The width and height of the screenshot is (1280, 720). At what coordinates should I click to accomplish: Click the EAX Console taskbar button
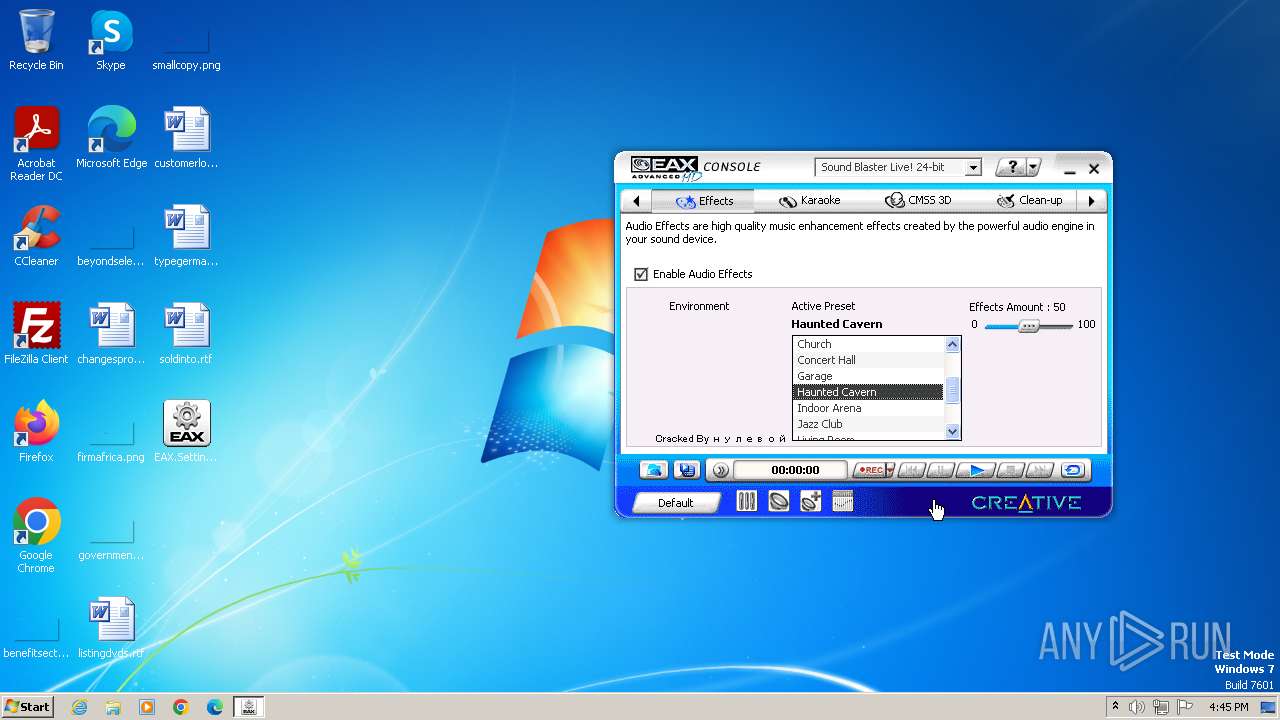coord(249,707)
